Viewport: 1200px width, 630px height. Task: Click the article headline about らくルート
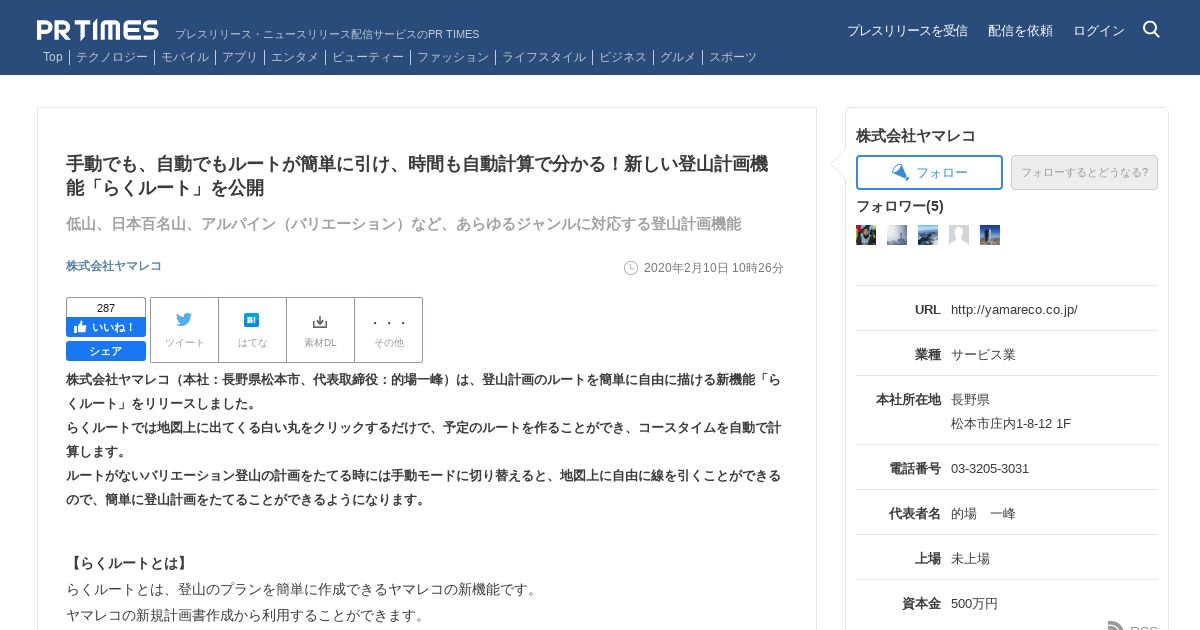[417, 176]
